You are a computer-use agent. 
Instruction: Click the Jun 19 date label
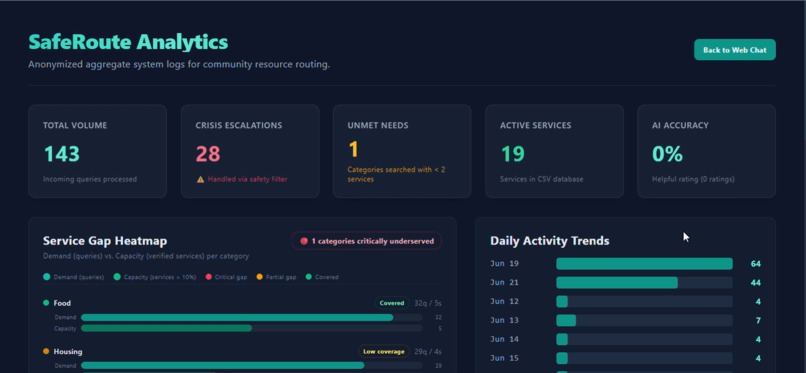point(504,264)
